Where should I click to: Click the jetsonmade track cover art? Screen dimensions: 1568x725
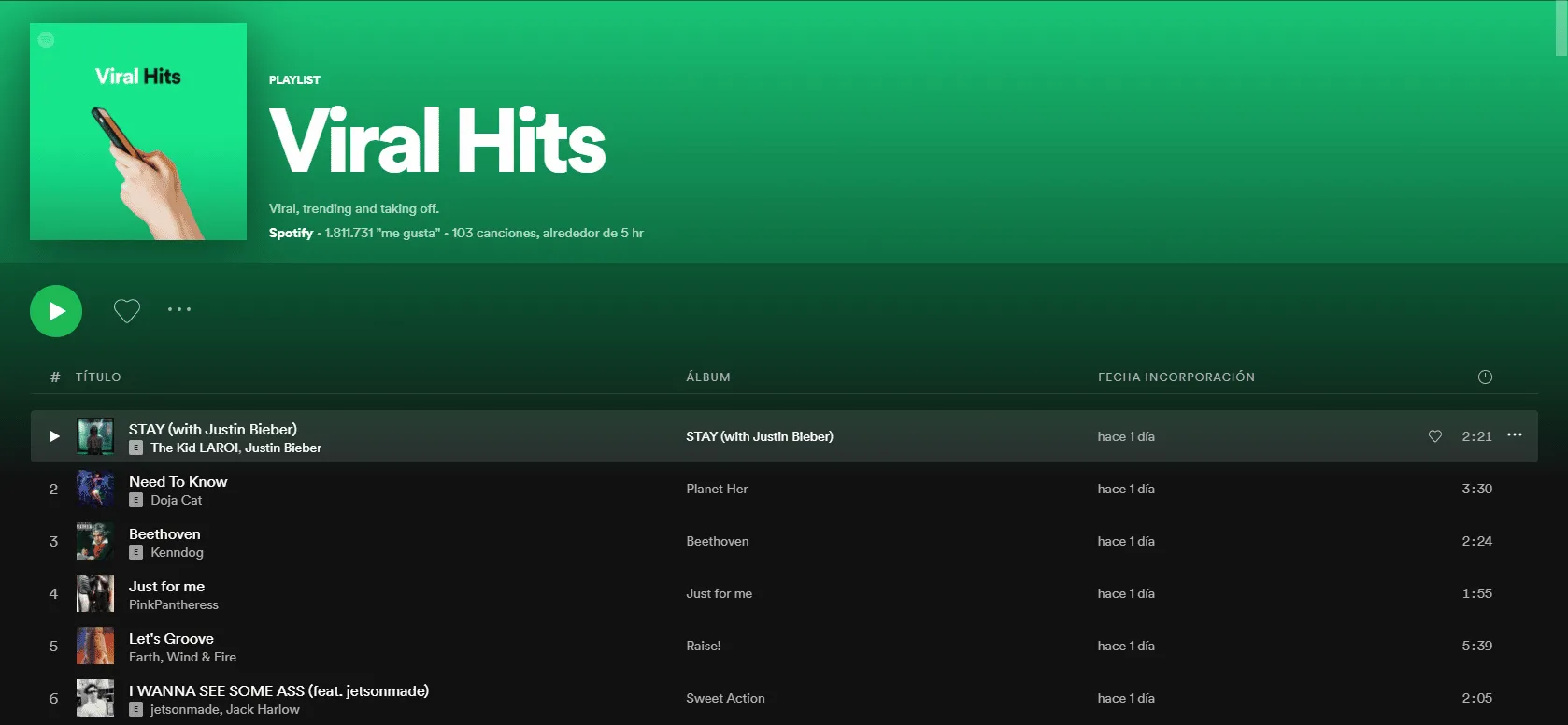pyautogui.click(x=95, y=698)
